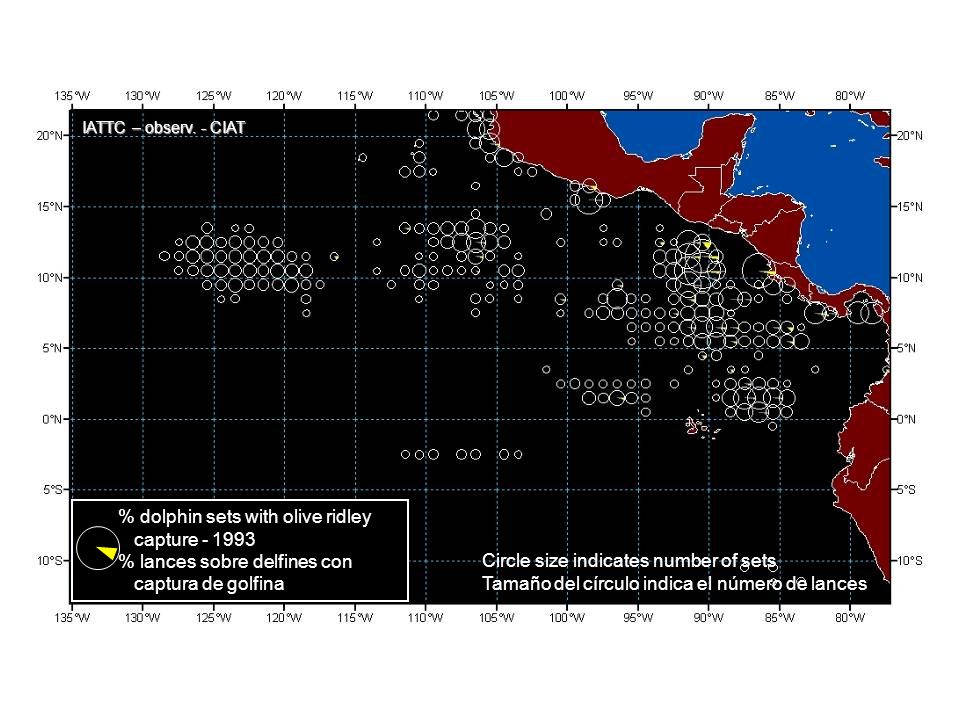Image resolution: width=960 pixels, height=720 pixels.
Task: Click the 100°W label on the top axis
Action: point(567,96)
